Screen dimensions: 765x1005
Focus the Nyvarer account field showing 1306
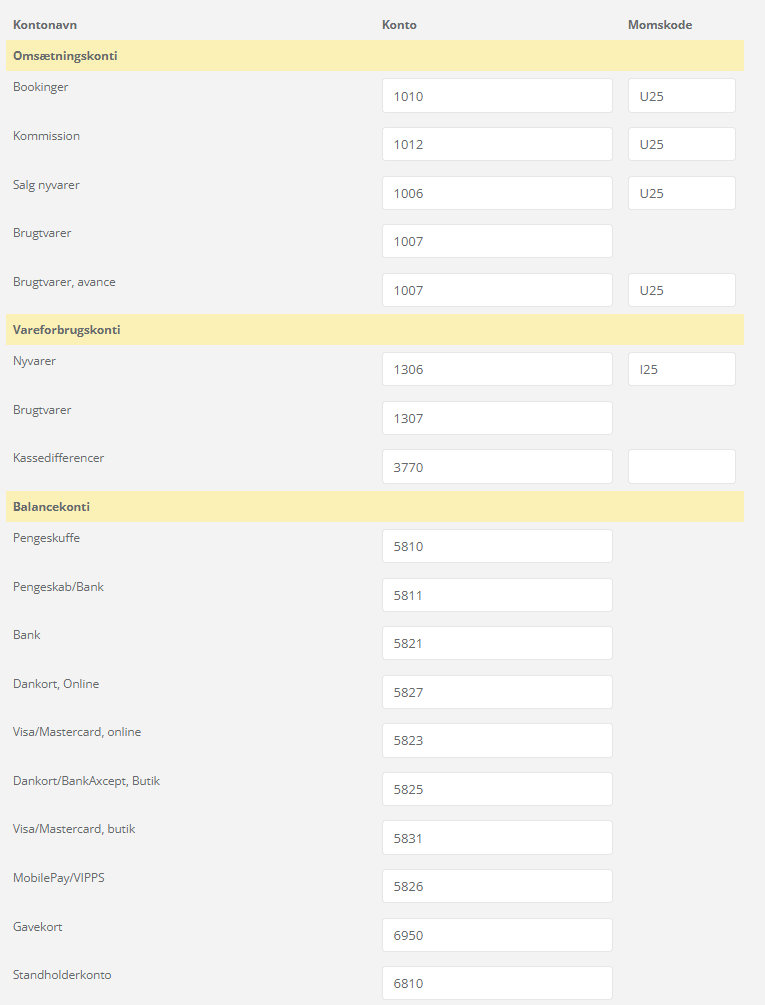(x=497, y=369)
